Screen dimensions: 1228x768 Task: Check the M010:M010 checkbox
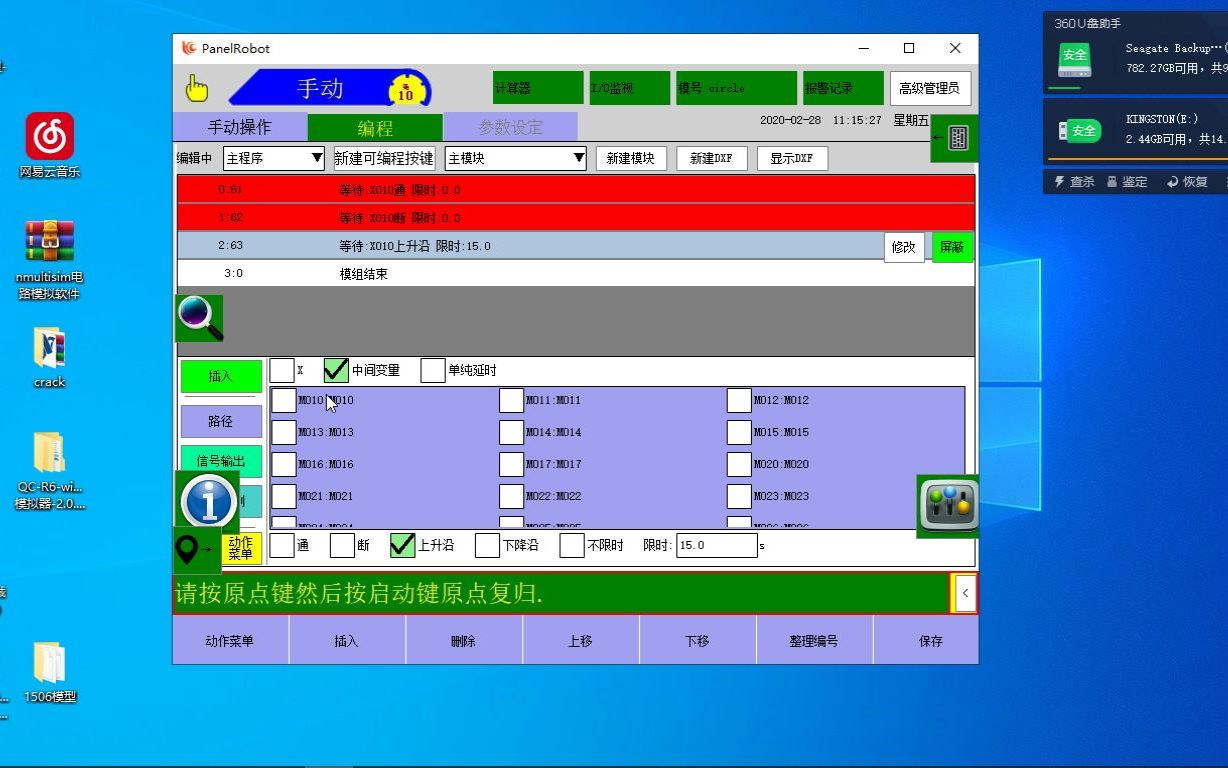(x=284, y=400)
